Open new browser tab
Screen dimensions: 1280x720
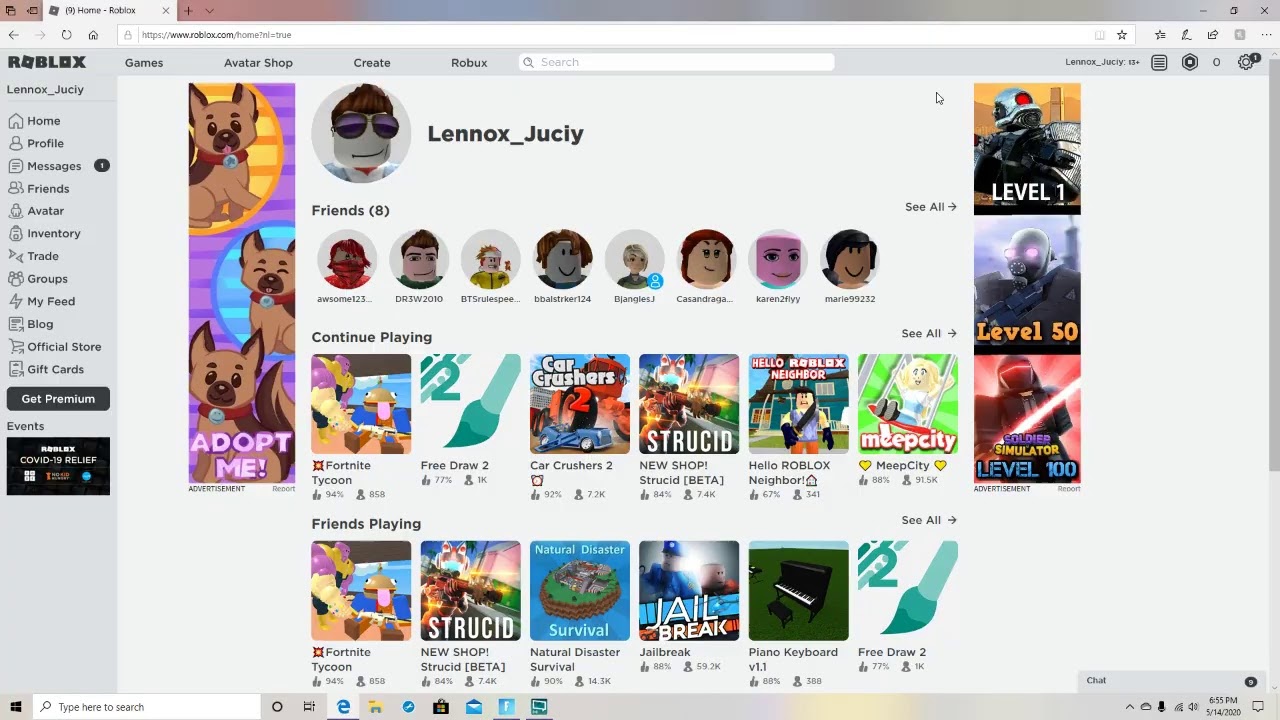pos(187,10)
